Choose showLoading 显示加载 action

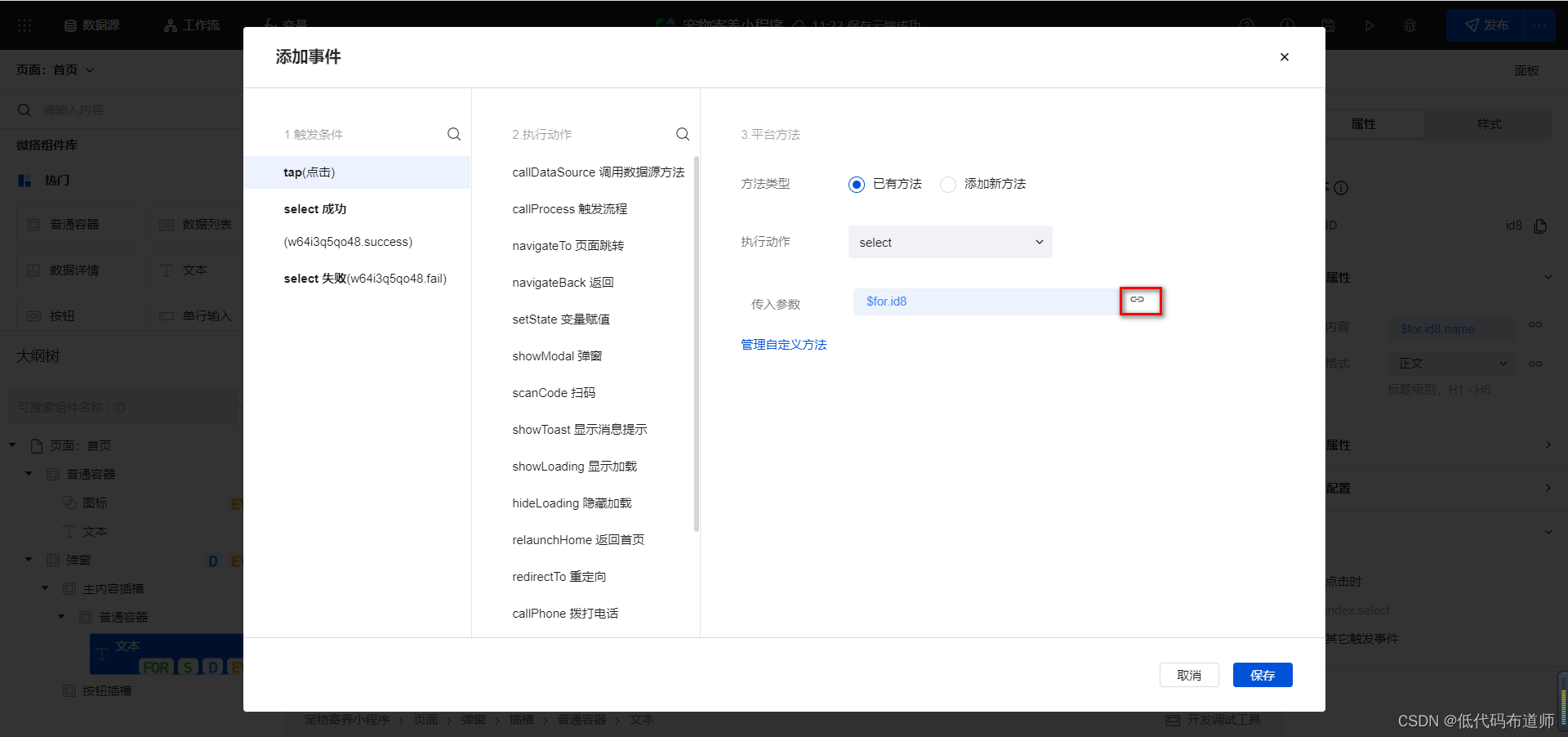pyautogui.click(x=574, y=467)
